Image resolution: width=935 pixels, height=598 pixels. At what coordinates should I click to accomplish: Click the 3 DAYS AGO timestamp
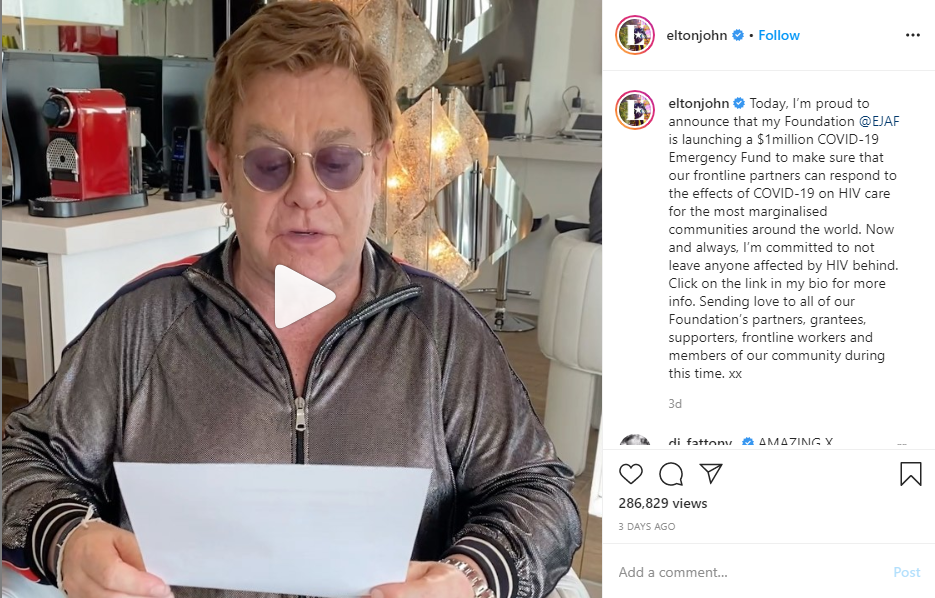tap(646, 526)
